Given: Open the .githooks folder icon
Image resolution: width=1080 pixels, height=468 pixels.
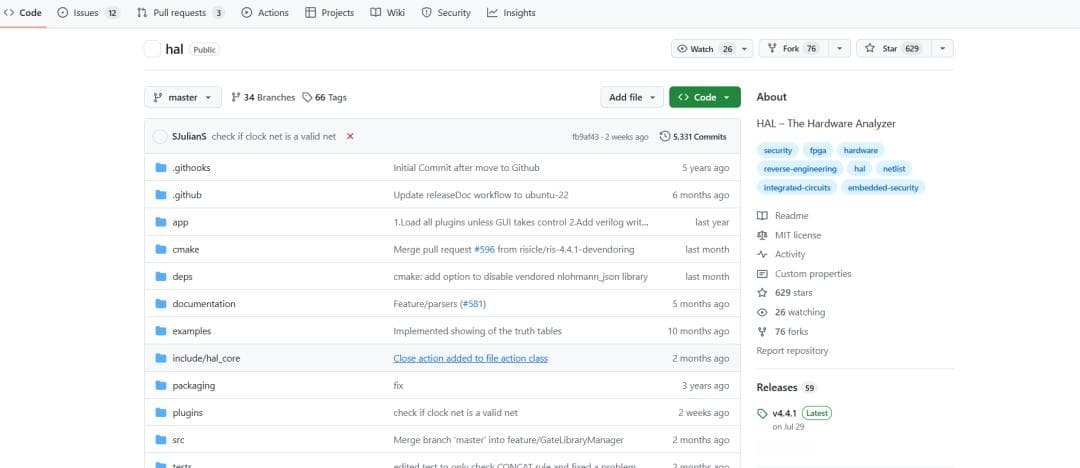Looking at the screenshot, I should click(161, 167).
